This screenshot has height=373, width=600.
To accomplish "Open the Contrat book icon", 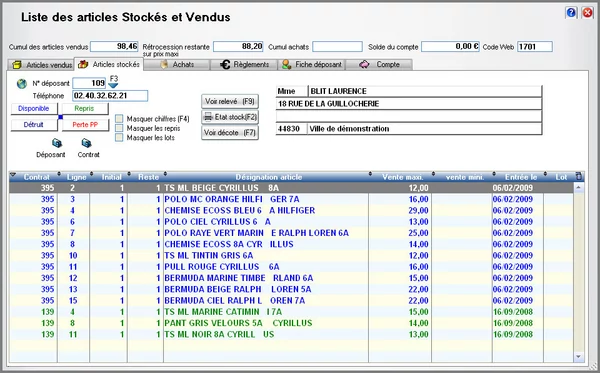I will [x=86, y=143].
